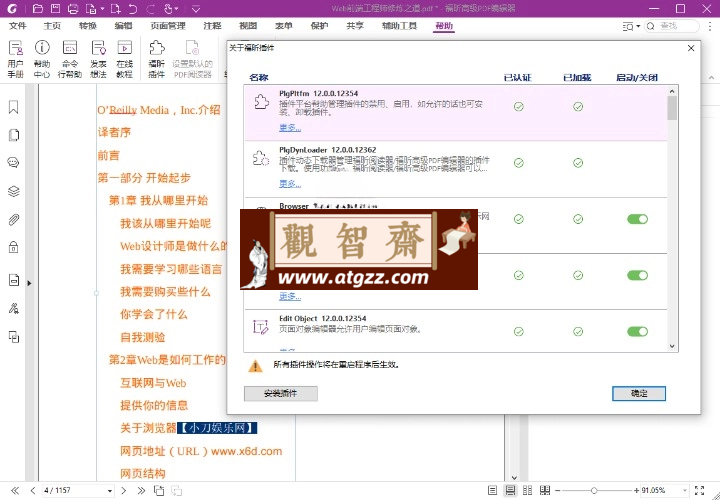Click the zoom in plus button
This screenshot has width=720, height=500.
click(636, 490)
